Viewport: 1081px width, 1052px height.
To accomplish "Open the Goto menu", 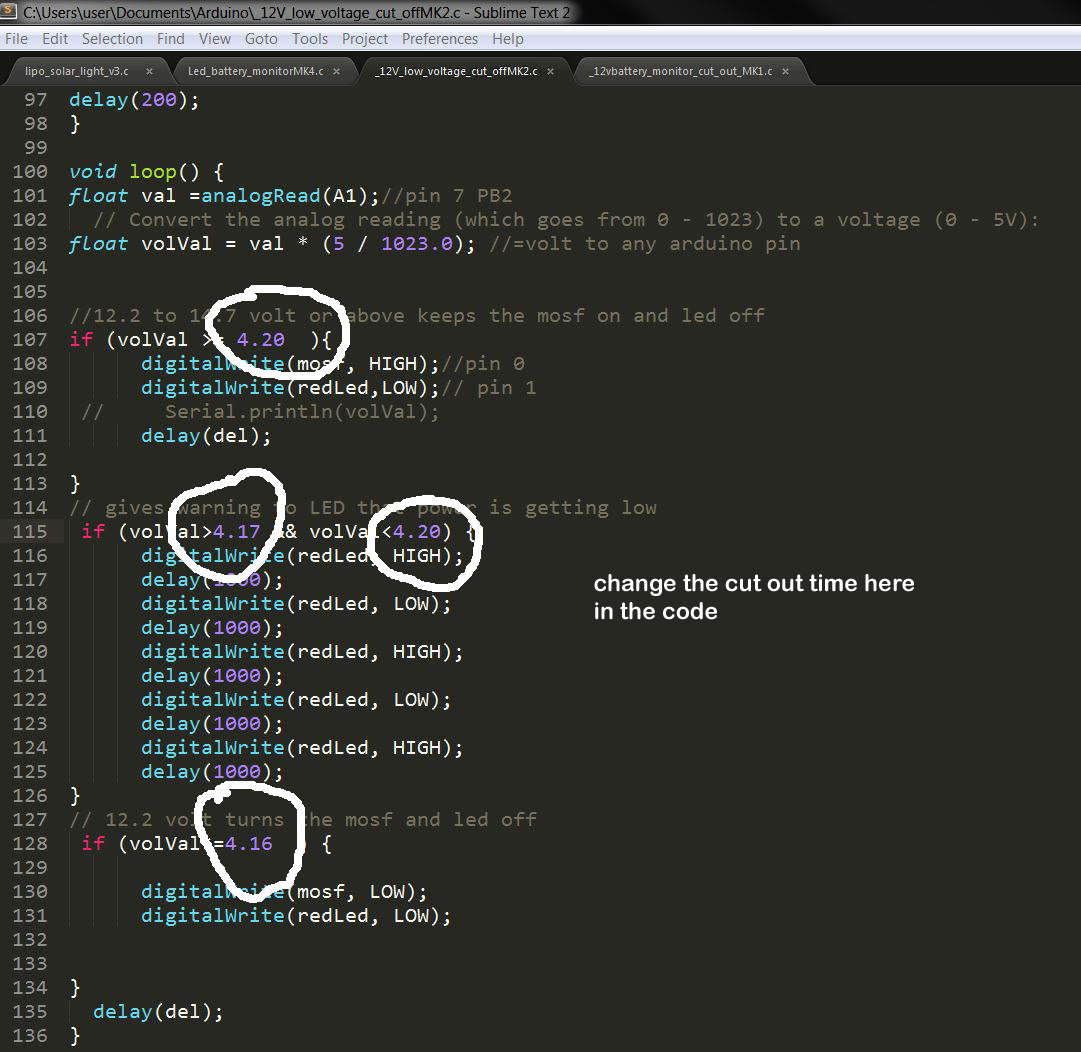I will click(x=261, y=39).
